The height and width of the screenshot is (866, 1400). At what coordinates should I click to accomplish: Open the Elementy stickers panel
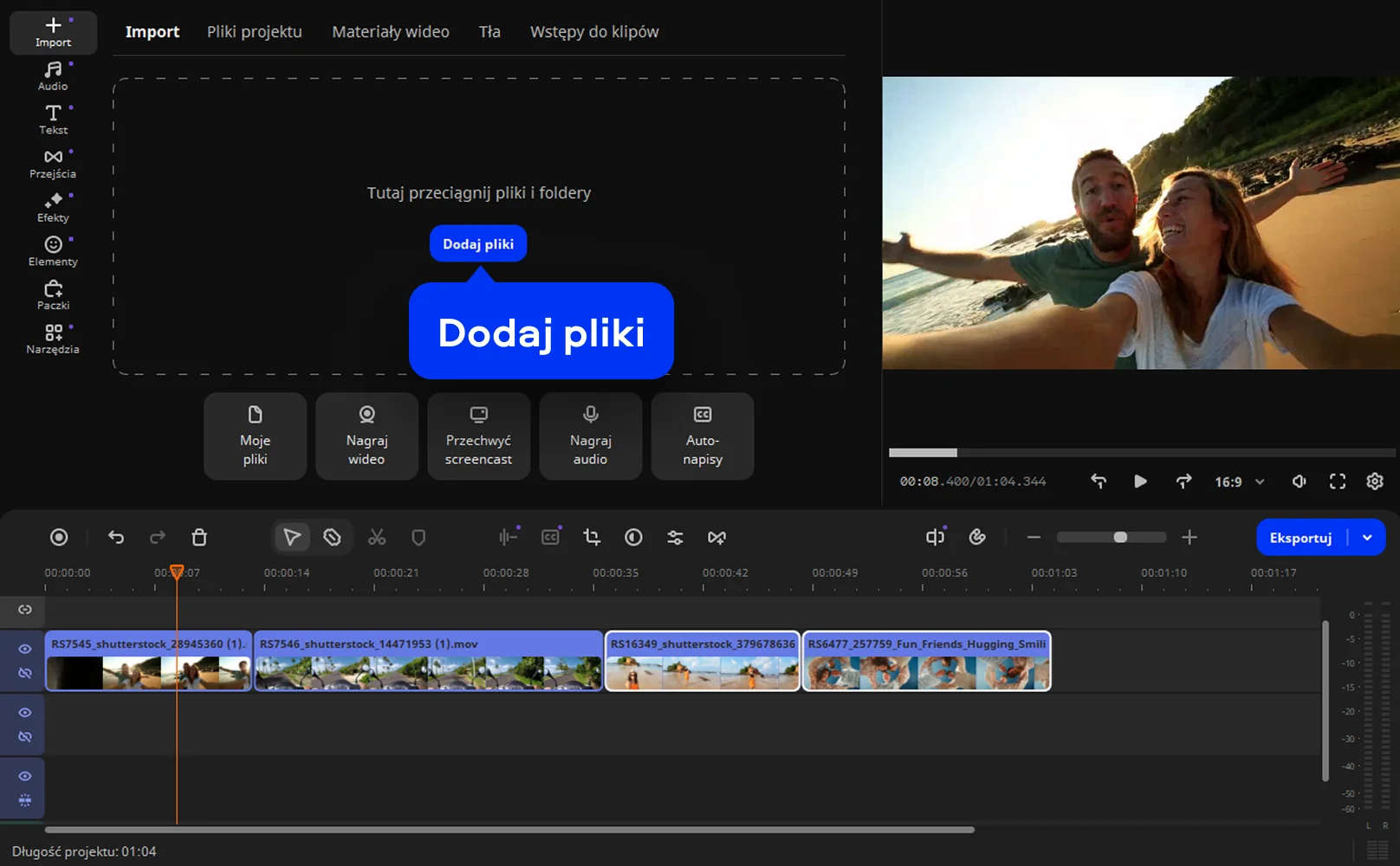(53, 251)
